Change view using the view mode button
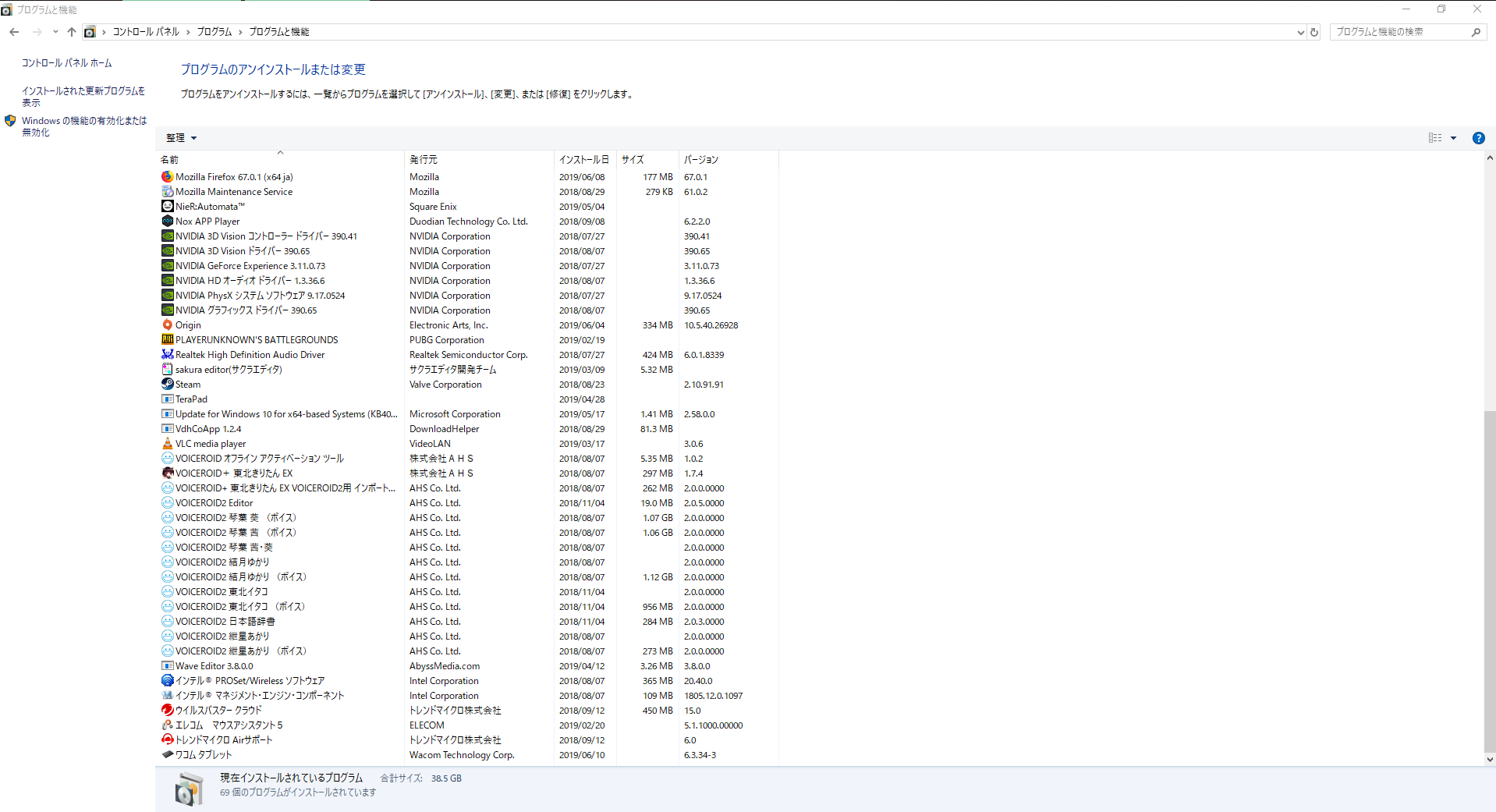This screenshot has height=812, width=1496. (1435, 138)
